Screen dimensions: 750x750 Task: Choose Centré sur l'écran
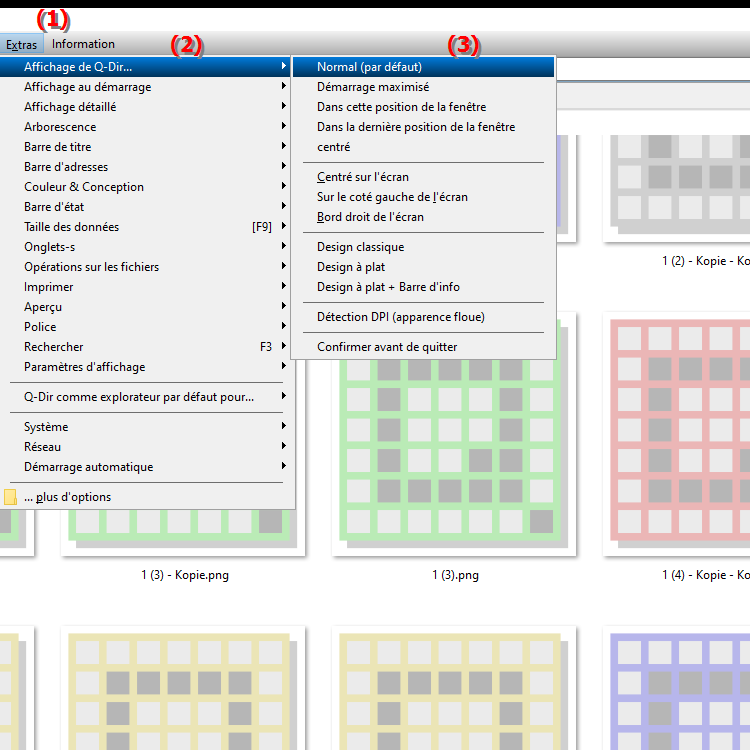424,177
